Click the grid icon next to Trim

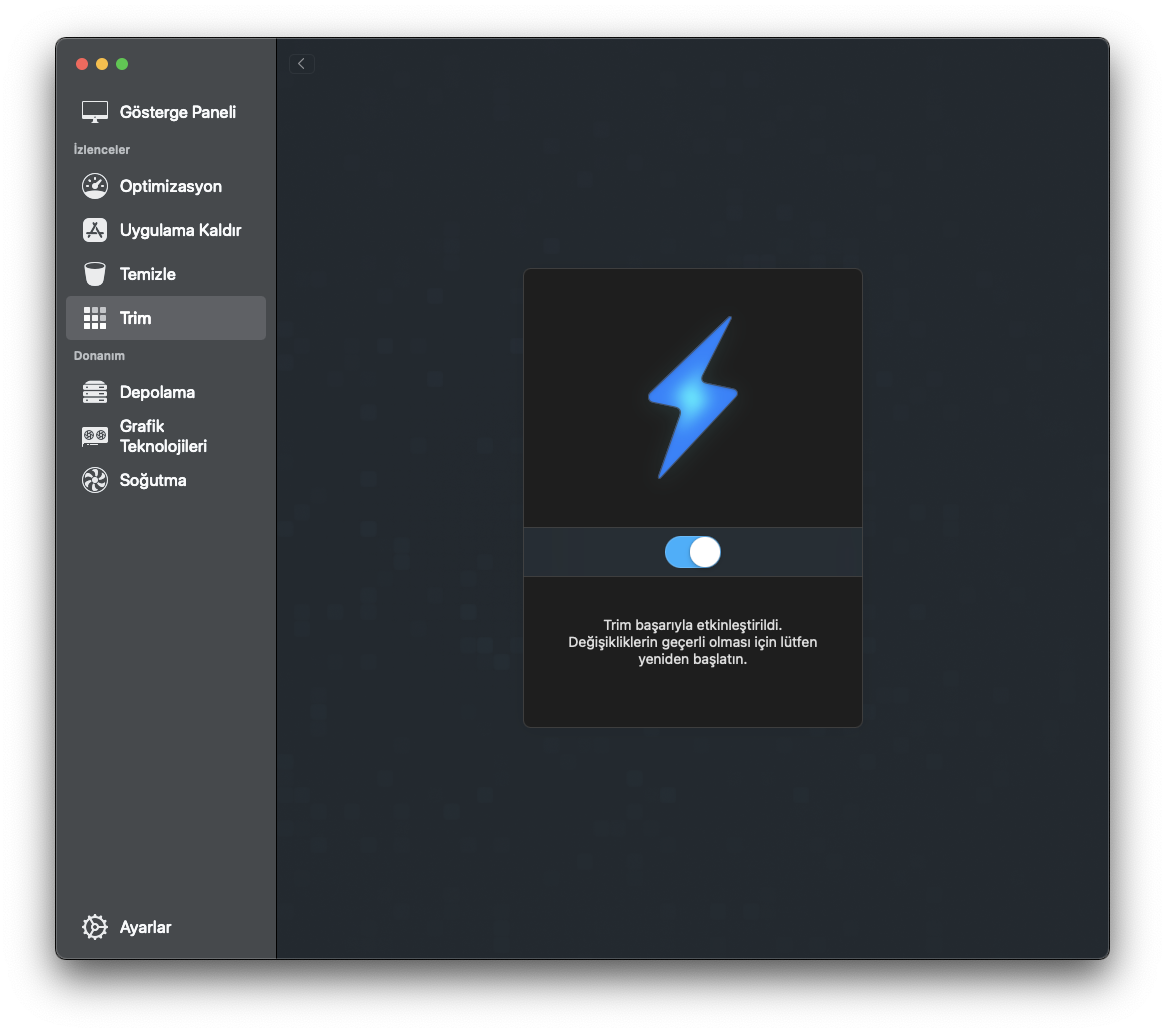[95, 318]
